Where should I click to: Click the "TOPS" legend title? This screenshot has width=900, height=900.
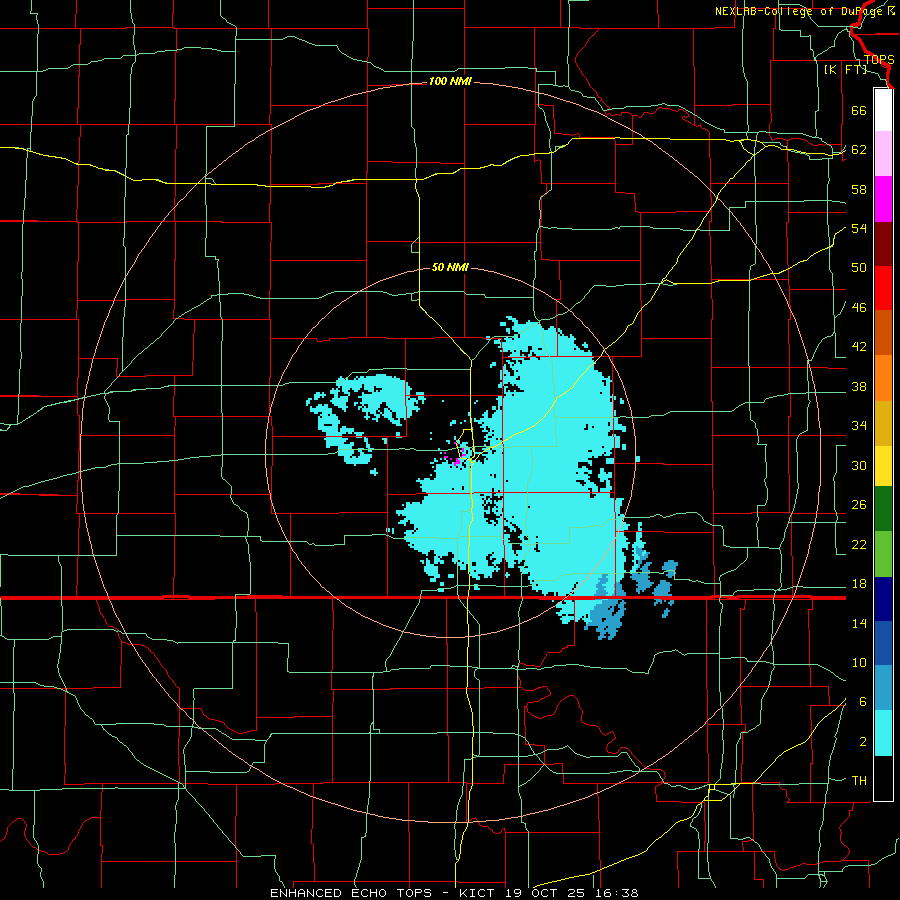pyautogui.click(x=879, y=59)
